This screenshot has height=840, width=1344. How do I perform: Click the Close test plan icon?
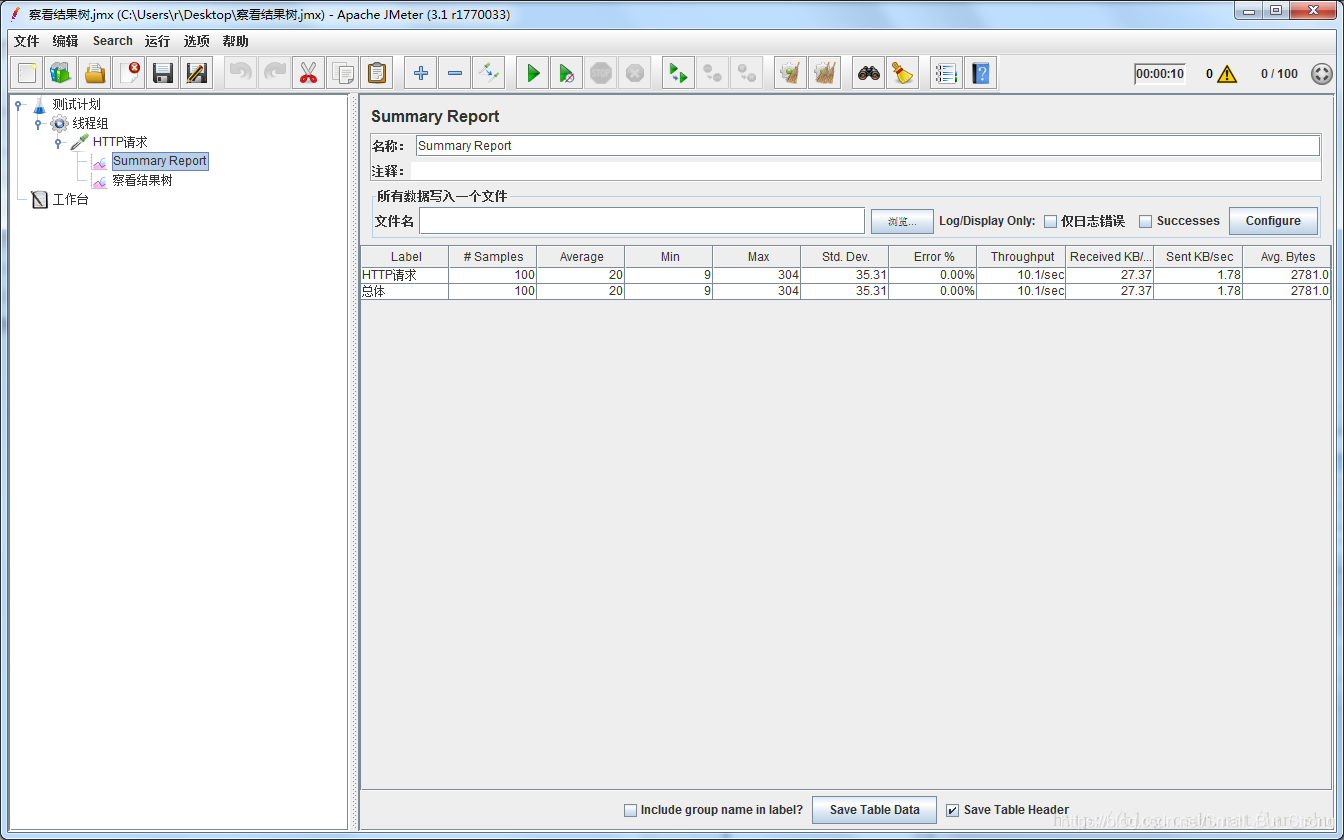129,73
